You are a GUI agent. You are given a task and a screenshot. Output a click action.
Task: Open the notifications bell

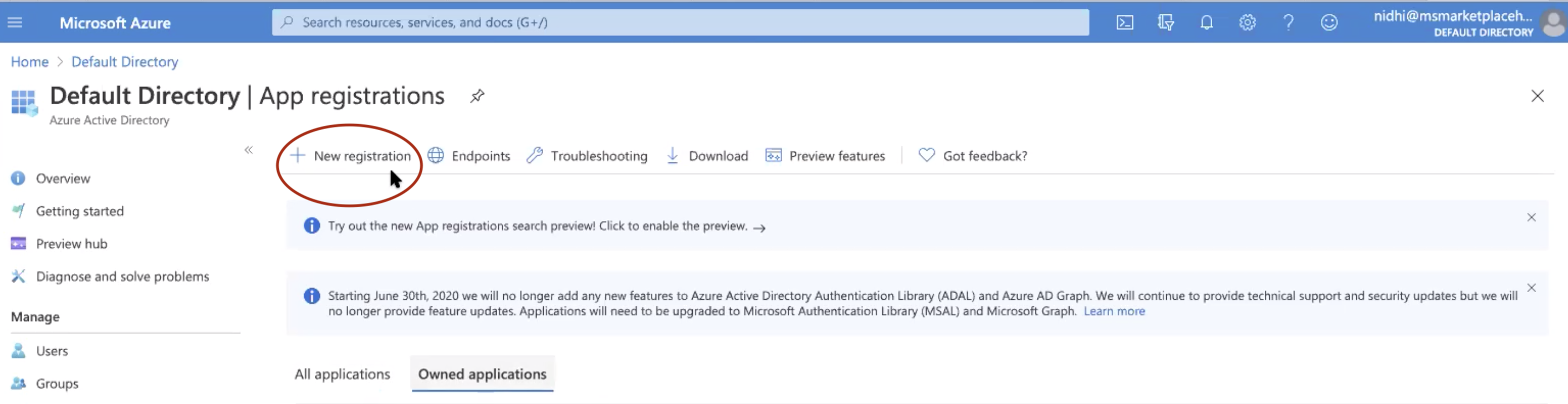point(1206,23)
